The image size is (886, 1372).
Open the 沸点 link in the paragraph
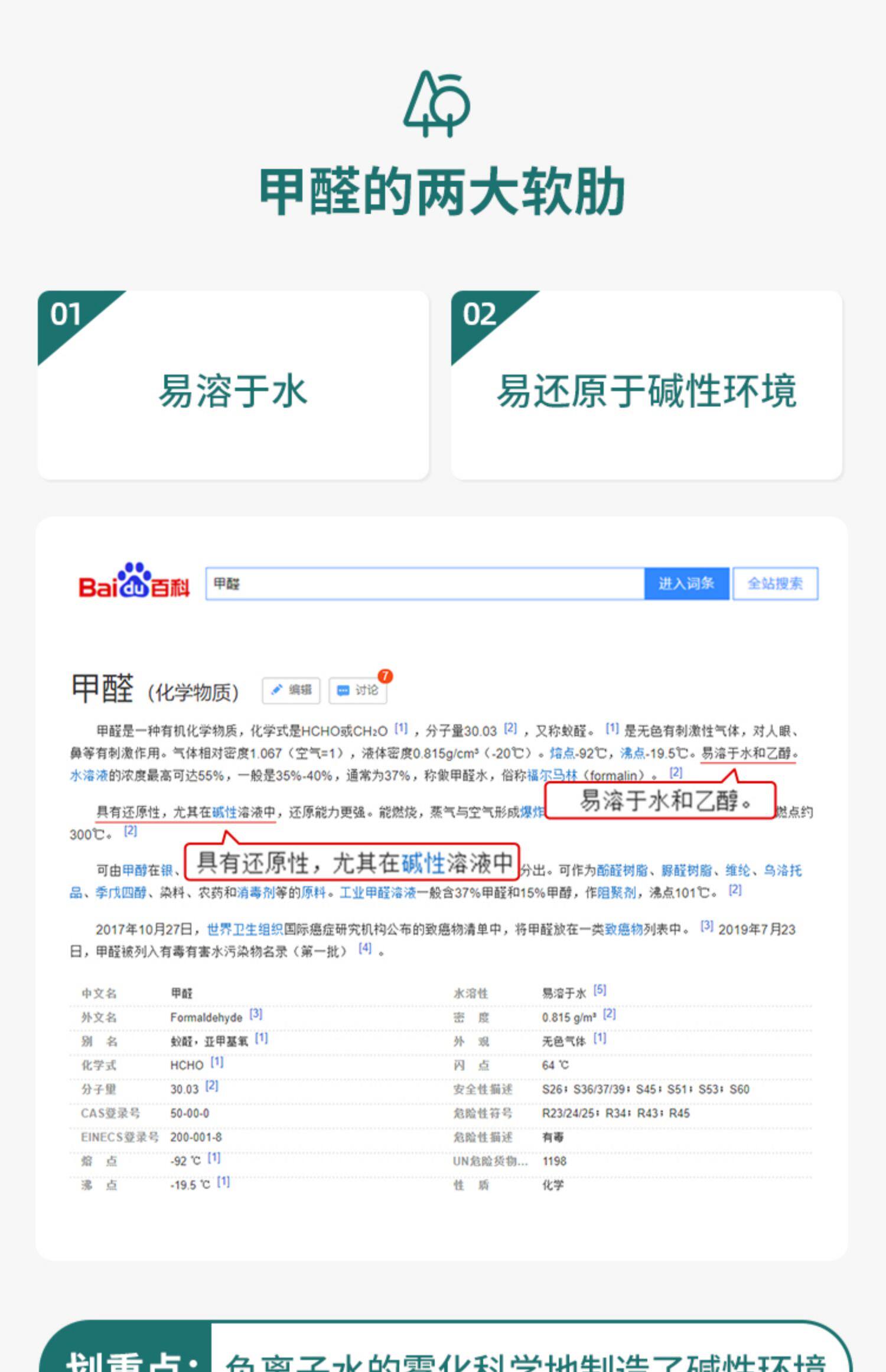[x=633, y=753]
